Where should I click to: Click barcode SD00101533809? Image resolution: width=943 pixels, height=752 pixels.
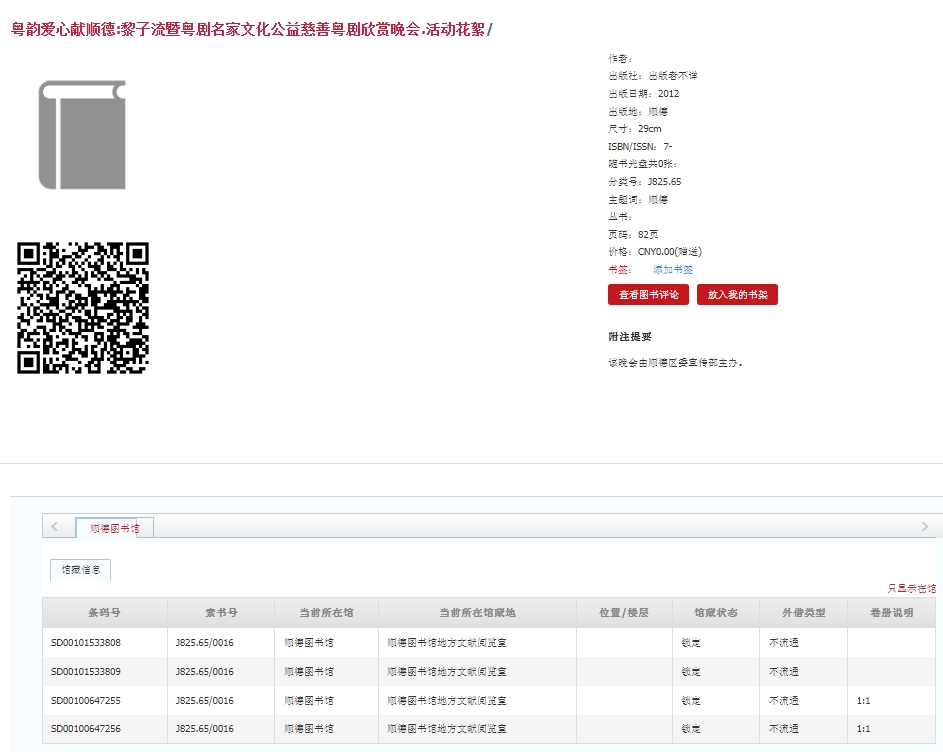coord(86,671)
